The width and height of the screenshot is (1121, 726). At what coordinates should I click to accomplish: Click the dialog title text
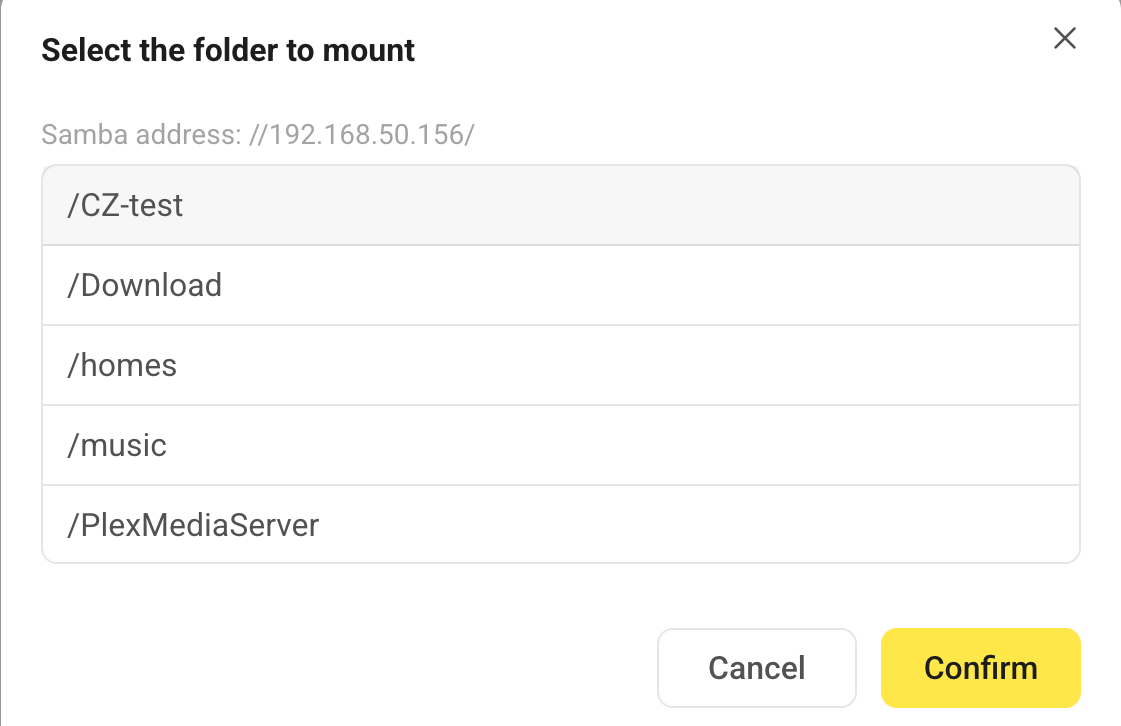click(x=228, y=50)
